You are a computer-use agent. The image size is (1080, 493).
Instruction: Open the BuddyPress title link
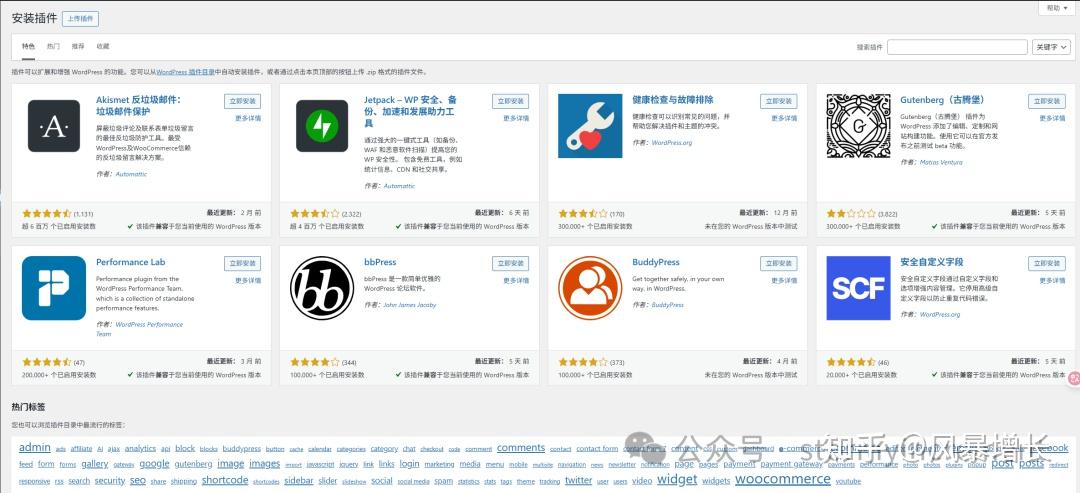click(656, 262)
